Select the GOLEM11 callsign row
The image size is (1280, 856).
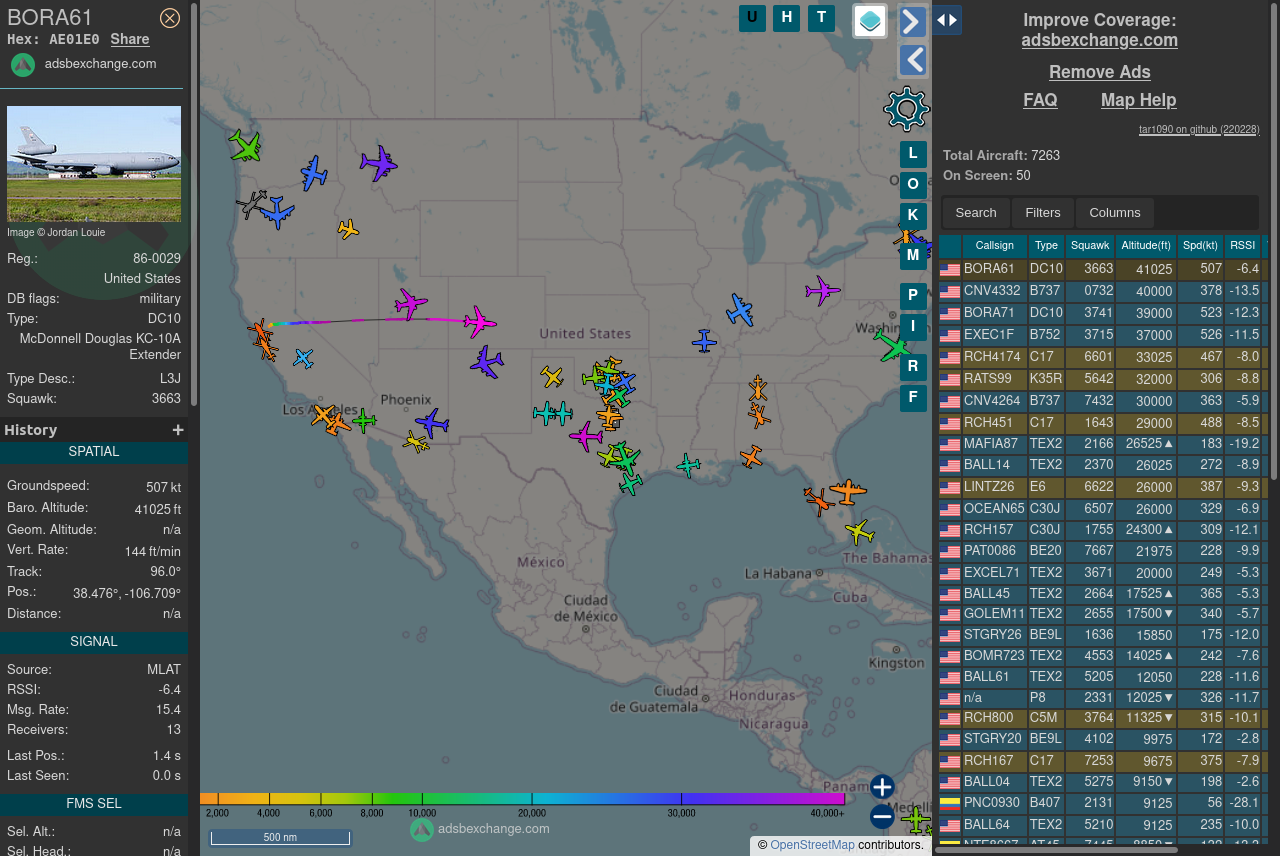pos(1103,614)
